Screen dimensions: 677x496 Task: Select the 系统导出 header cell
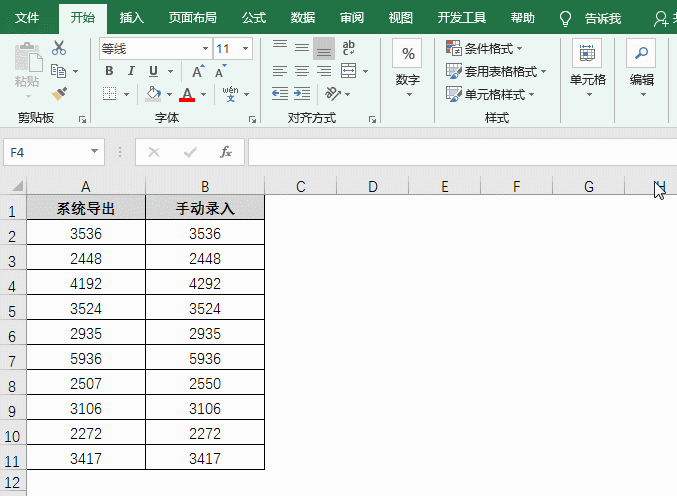86,208
